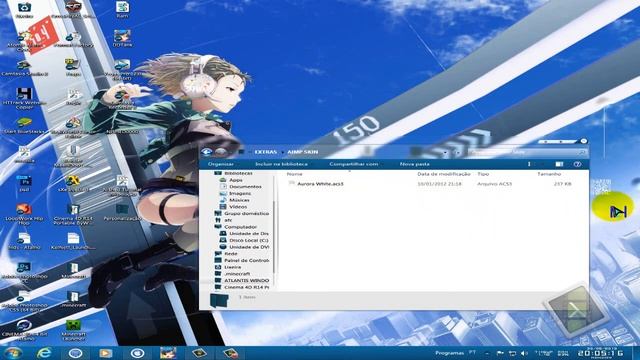Open Vídeos library in navigation pane
The width and height of the screenshot is (640, 360).
coord(238,207)
